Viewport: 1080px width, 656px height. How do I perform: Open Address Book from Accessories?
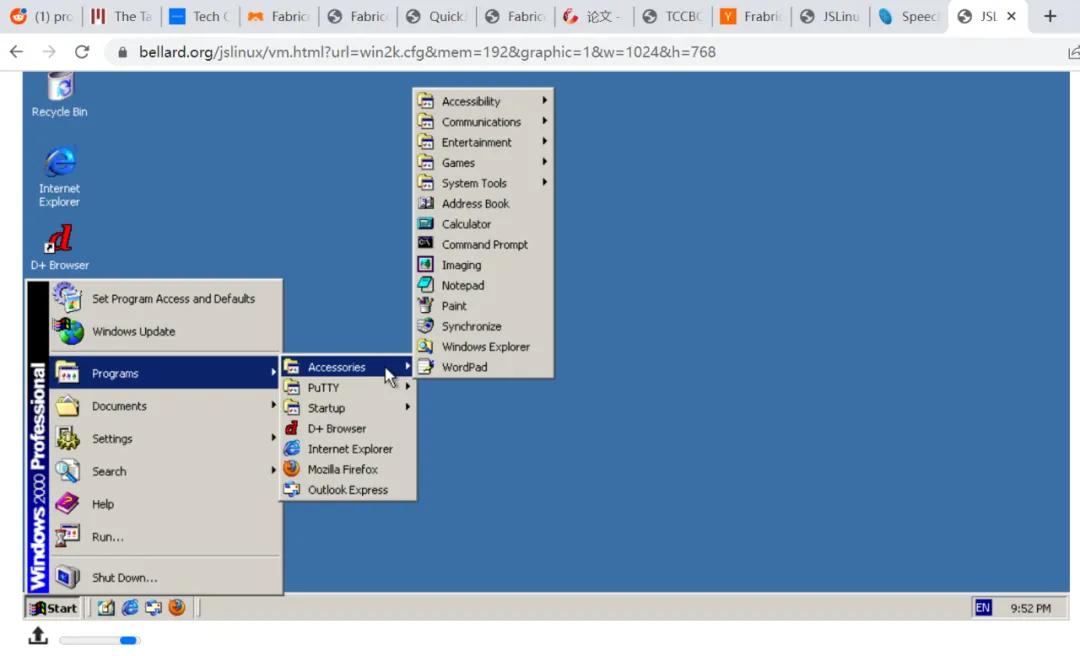point(483,204)
